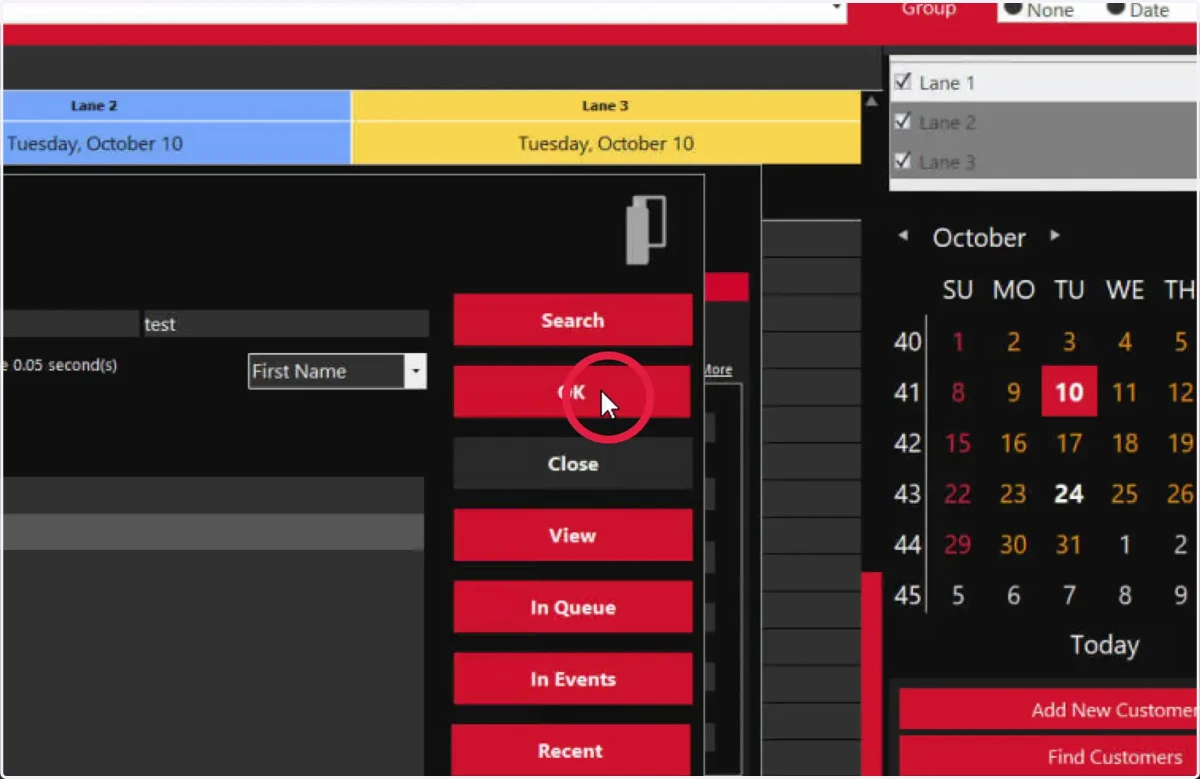Screen dimensions: 1200x779
Task: Select October 9 in calendar
Action: [1013, 391]
